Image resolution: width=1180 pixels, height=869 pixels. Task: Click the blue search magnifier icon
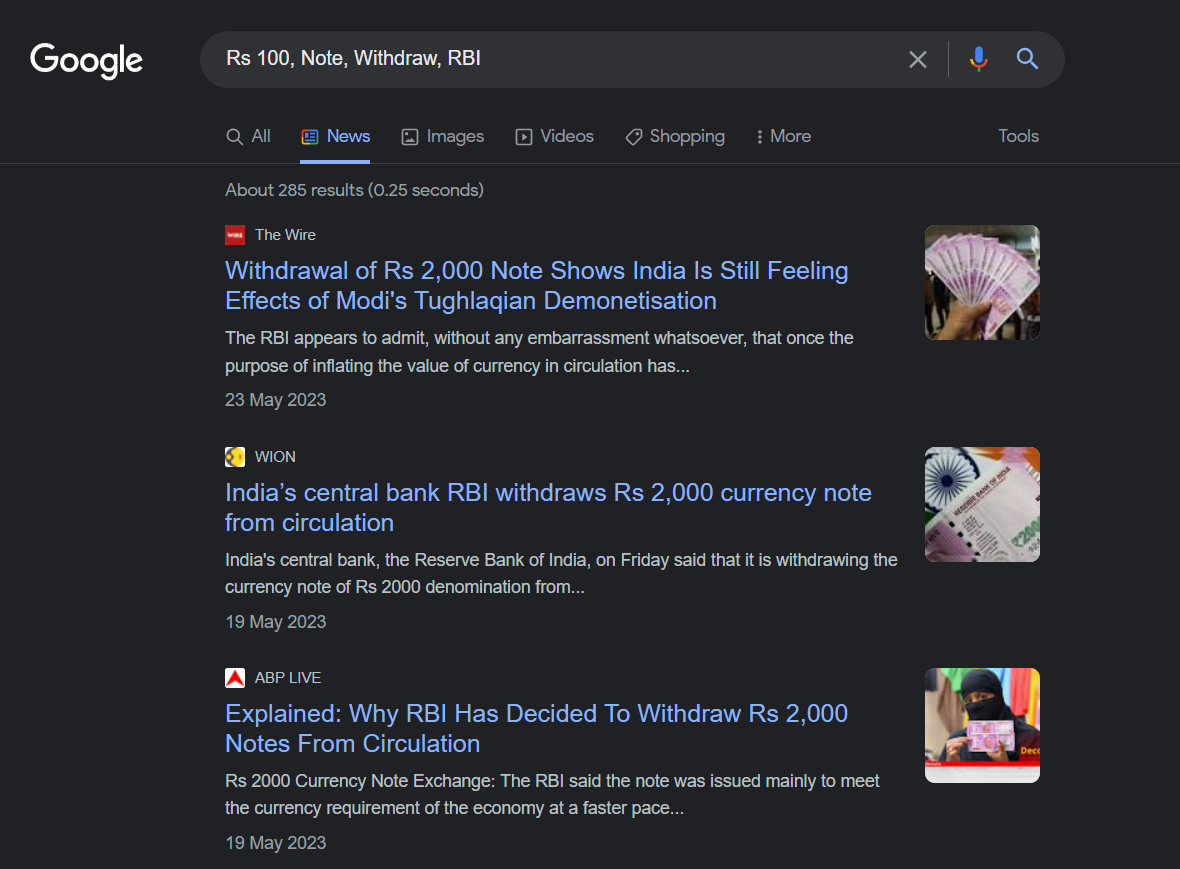[x=1027, y=60]
